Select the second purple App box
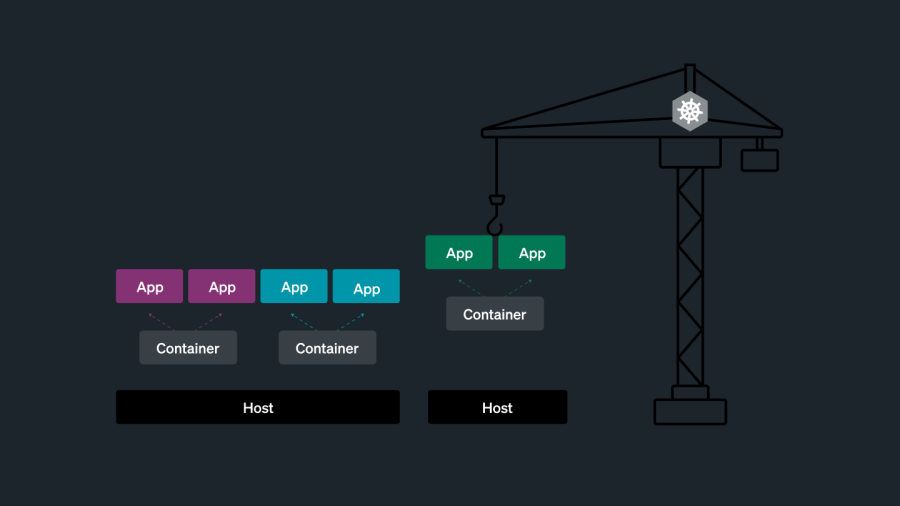 [x=222, y=287]
